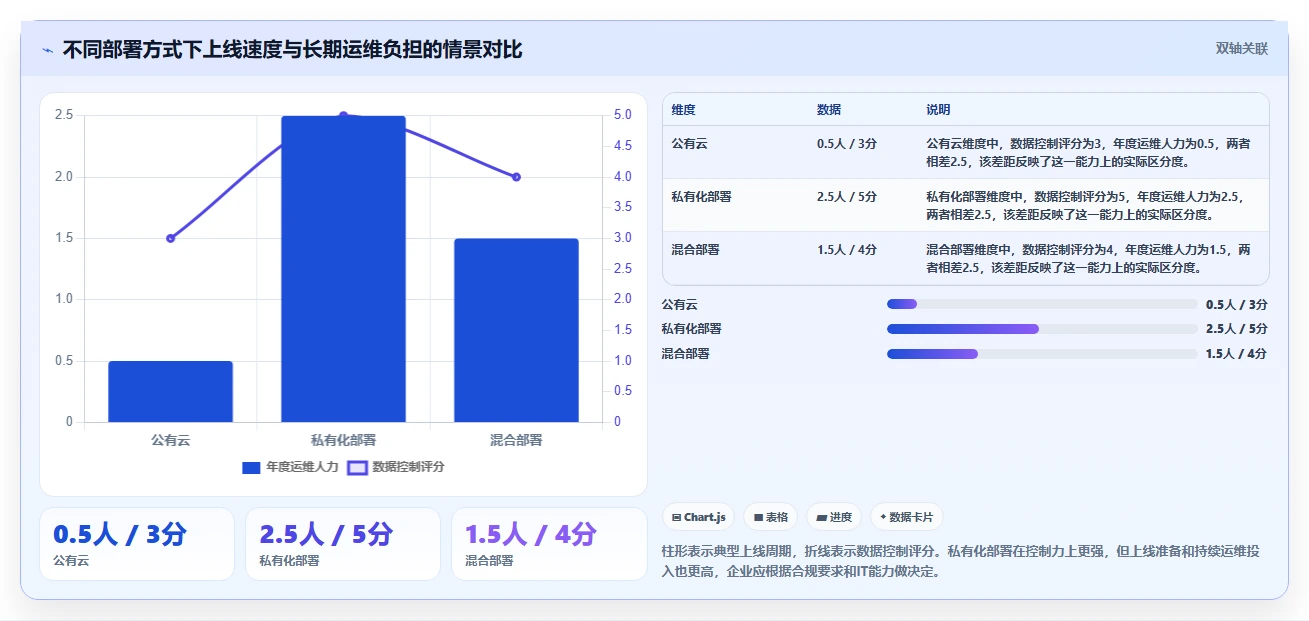Click the 3.5 tick on the right axis
1309x621 pixels.
(x=622, y=207)
